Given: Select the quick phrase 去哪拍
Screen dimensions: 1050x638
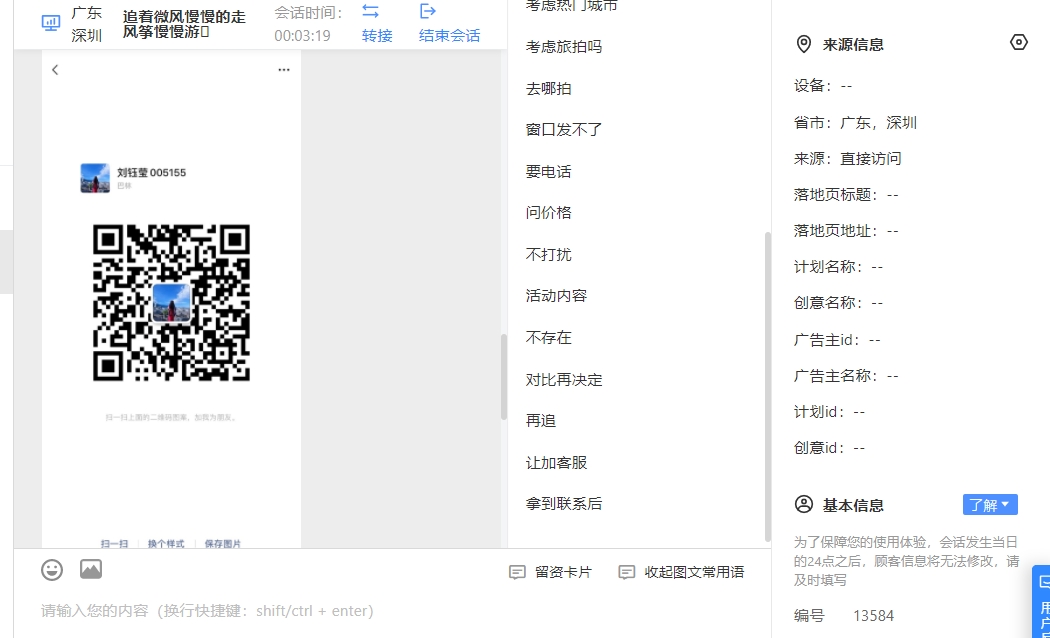Looking at the screenshot, I should [548, 88].
